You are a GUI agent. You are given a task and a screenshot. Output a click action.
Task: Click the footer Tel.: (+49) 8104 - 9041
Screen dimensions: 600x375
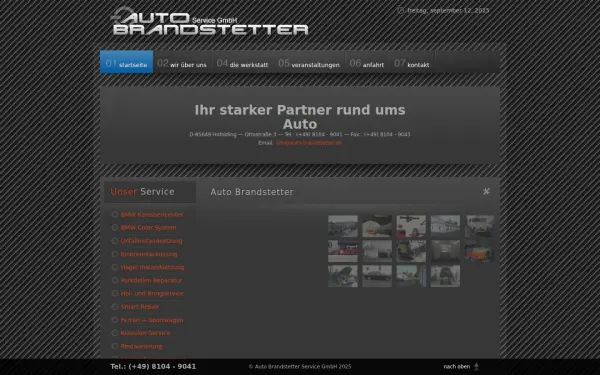(153, 367)
